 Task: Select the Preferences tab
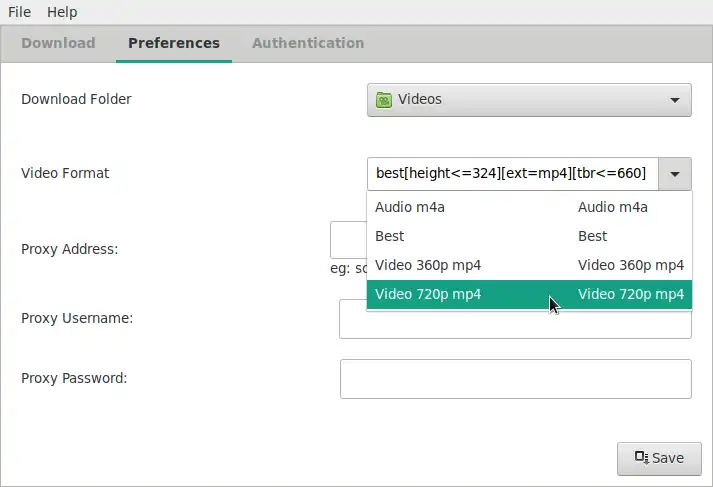(174, 43)
